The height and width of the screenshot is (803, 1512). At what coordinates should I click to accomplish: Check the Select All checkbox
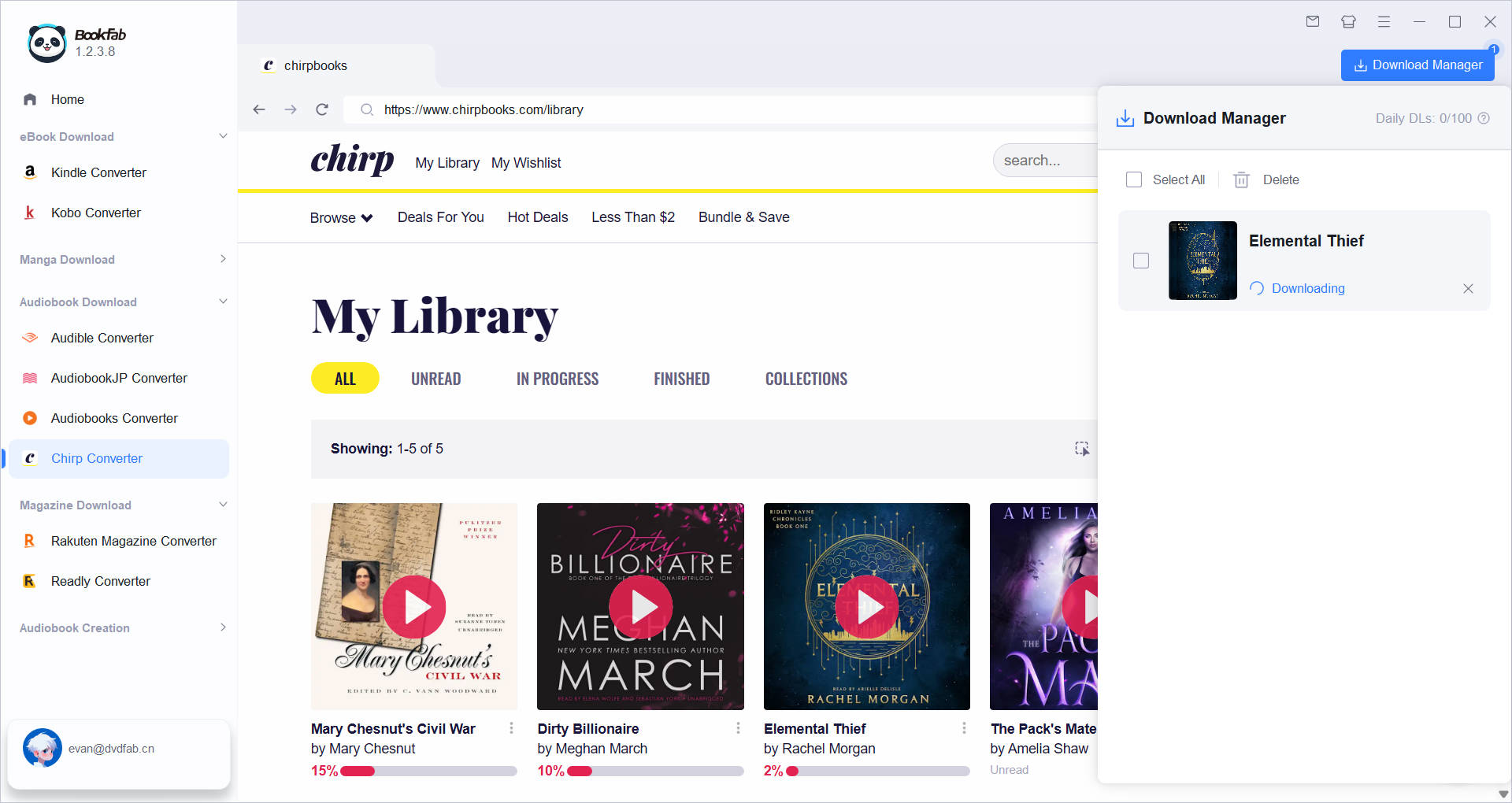[x=1134, y=179]
